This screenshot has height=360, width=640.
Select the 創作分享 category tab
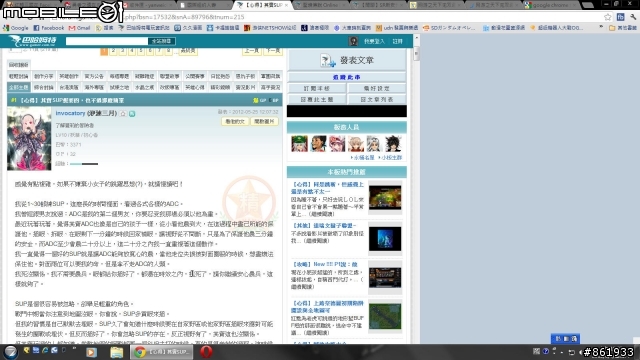pos(44,76)
